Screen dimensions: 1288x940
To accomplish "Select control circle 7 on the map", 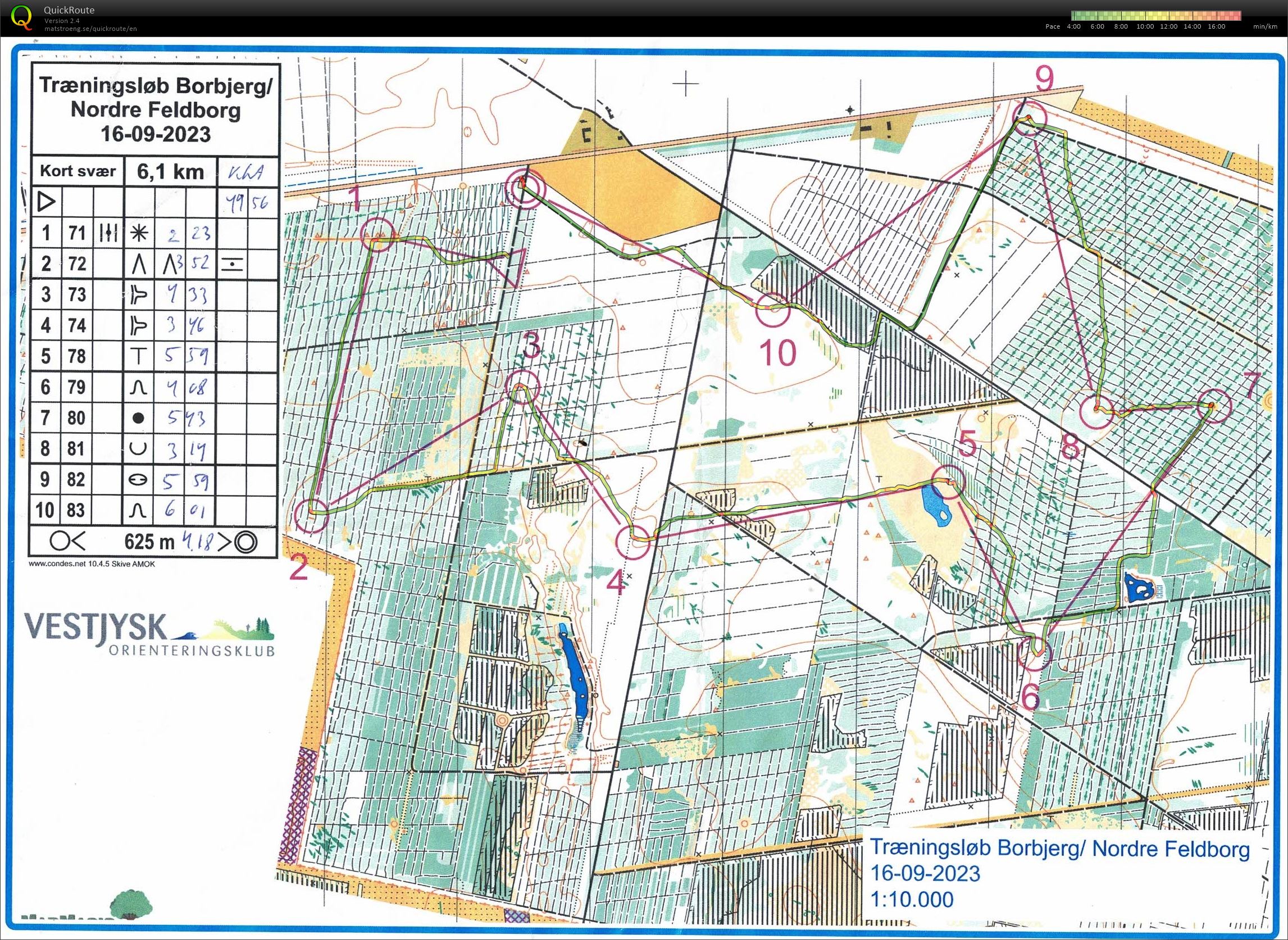I will pos(1215,406).
